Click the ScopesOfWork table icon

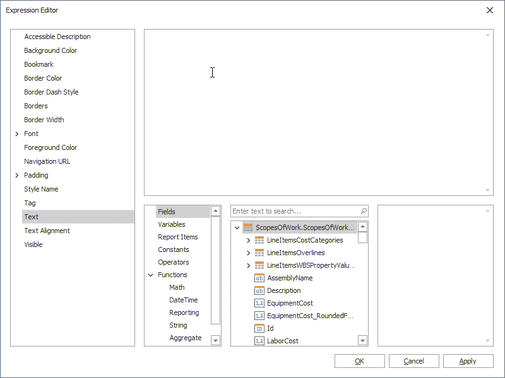(248, 228)
